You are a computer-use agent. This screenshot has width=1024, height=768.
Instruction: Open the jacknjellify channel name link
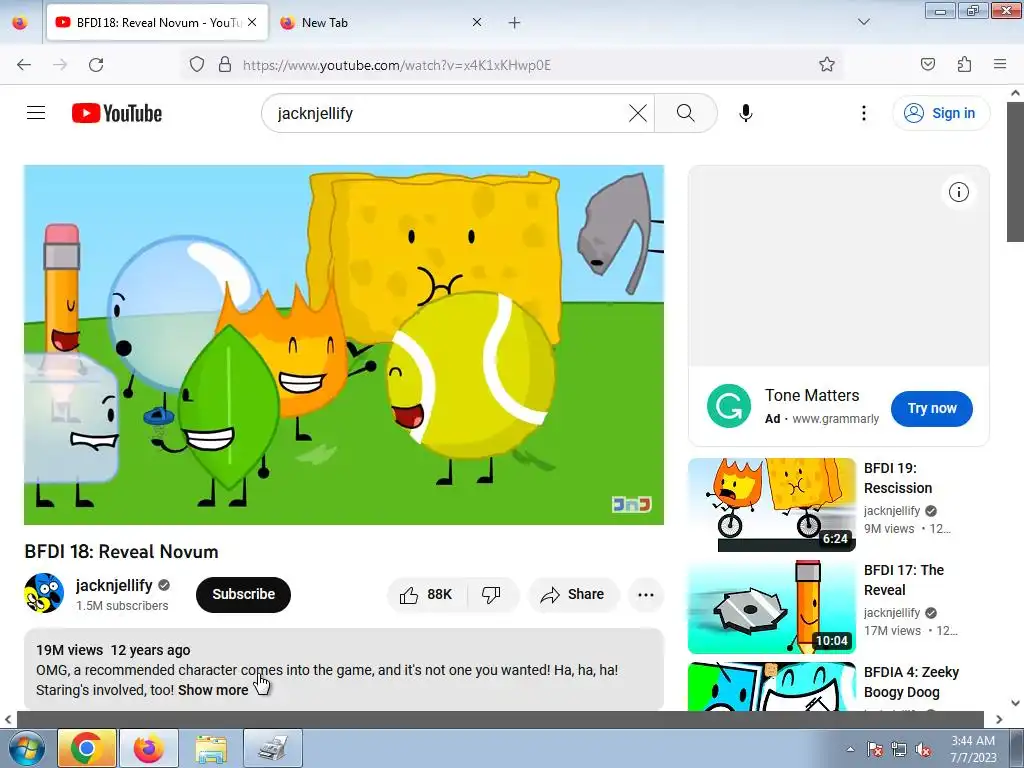[114, 585]
